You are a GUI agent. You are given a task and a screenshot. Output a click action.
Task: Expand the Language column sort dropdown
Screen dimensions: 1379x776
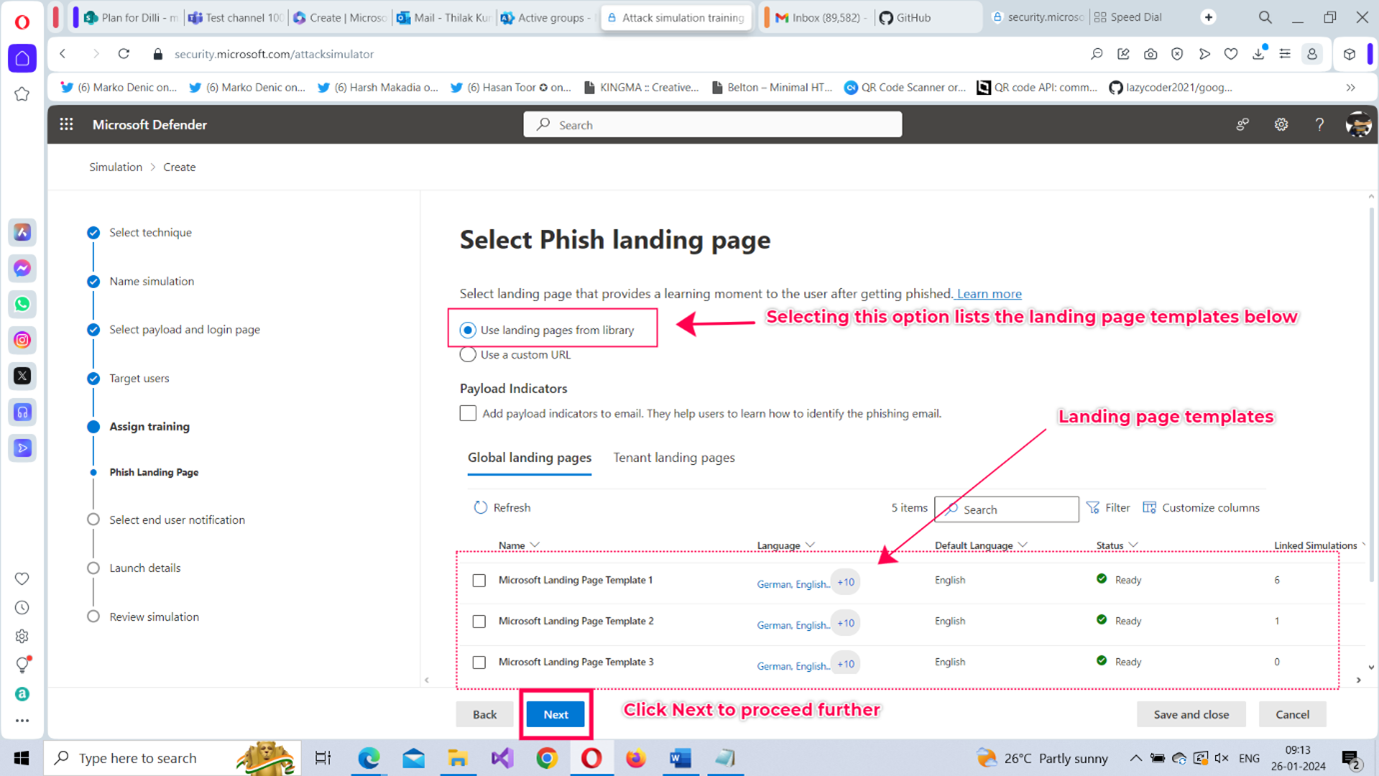click(x=810, y=546)
